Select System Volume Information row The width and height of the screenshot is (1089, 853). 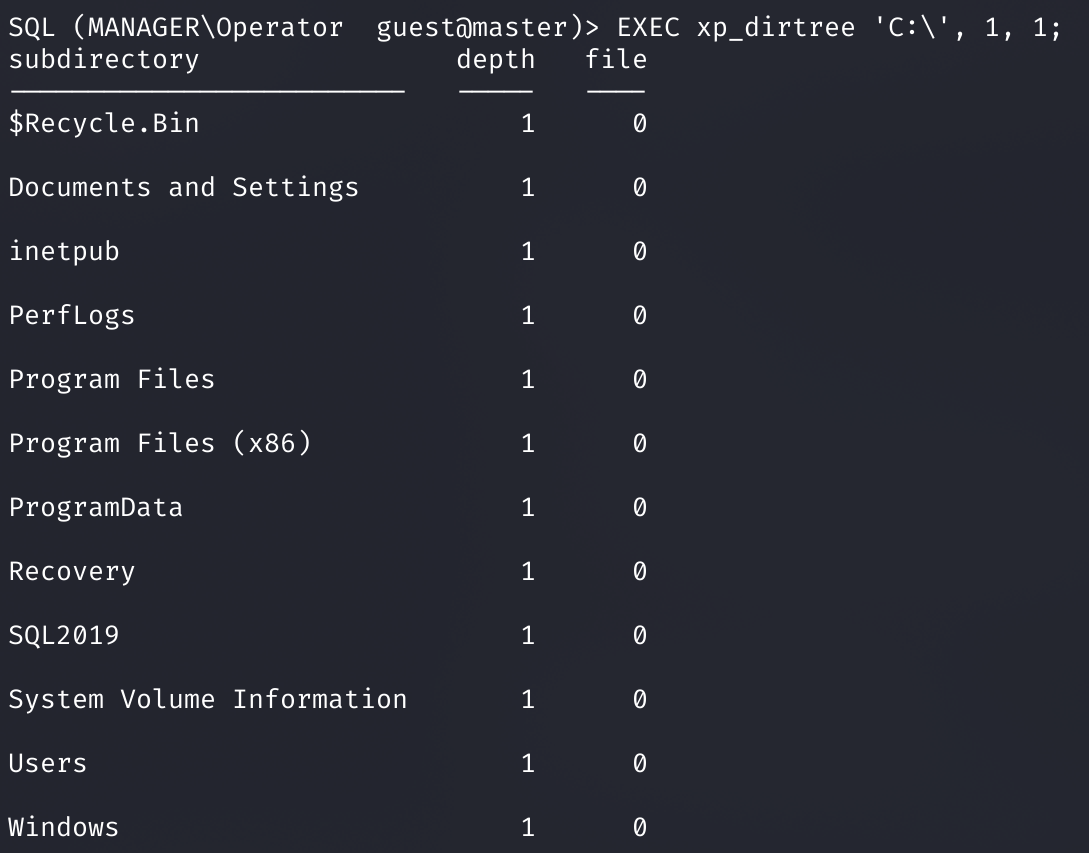(x=328, y=699)
